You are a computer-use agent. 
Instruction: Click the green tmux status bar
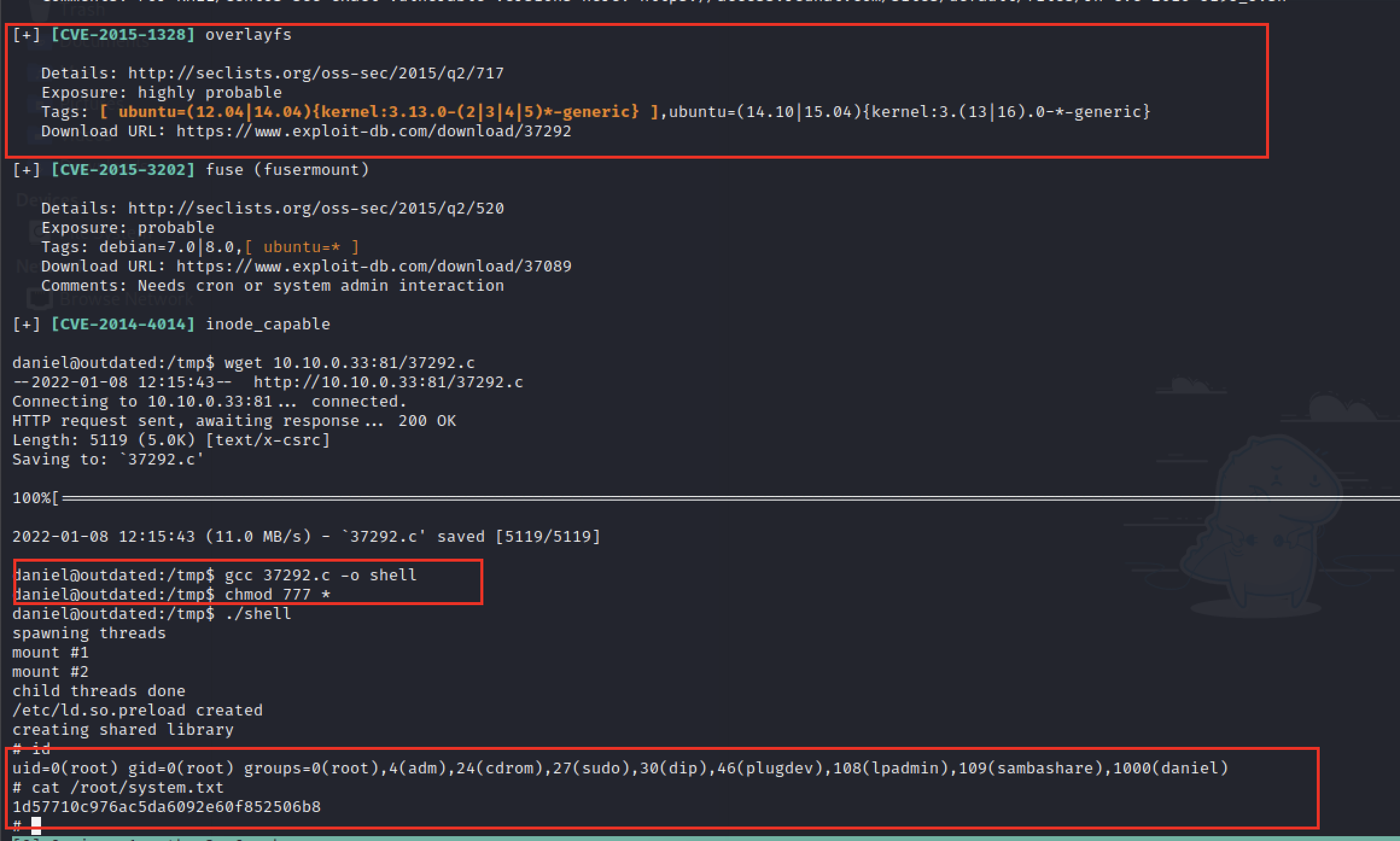[x=700, y=838]
